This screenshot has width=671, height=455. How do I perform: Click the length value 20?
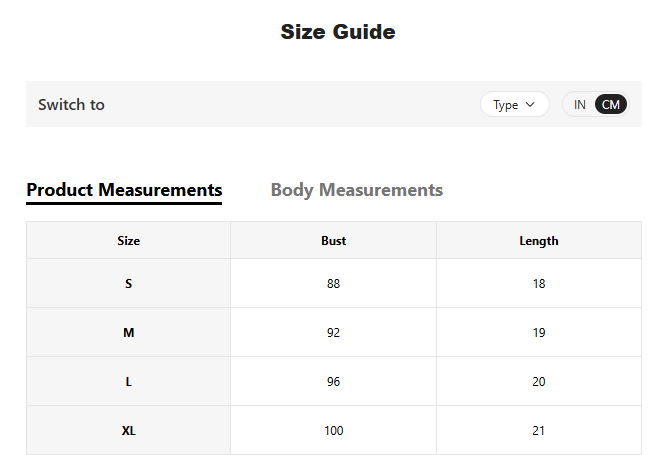(x=539, y=381)
